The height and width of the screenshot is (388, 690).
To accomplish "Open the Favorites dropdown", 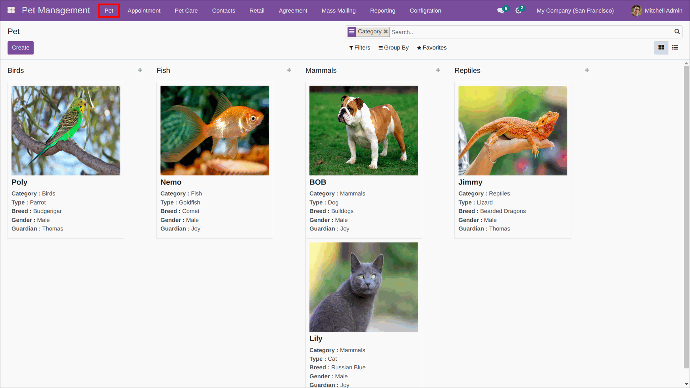I will [432, 48].
